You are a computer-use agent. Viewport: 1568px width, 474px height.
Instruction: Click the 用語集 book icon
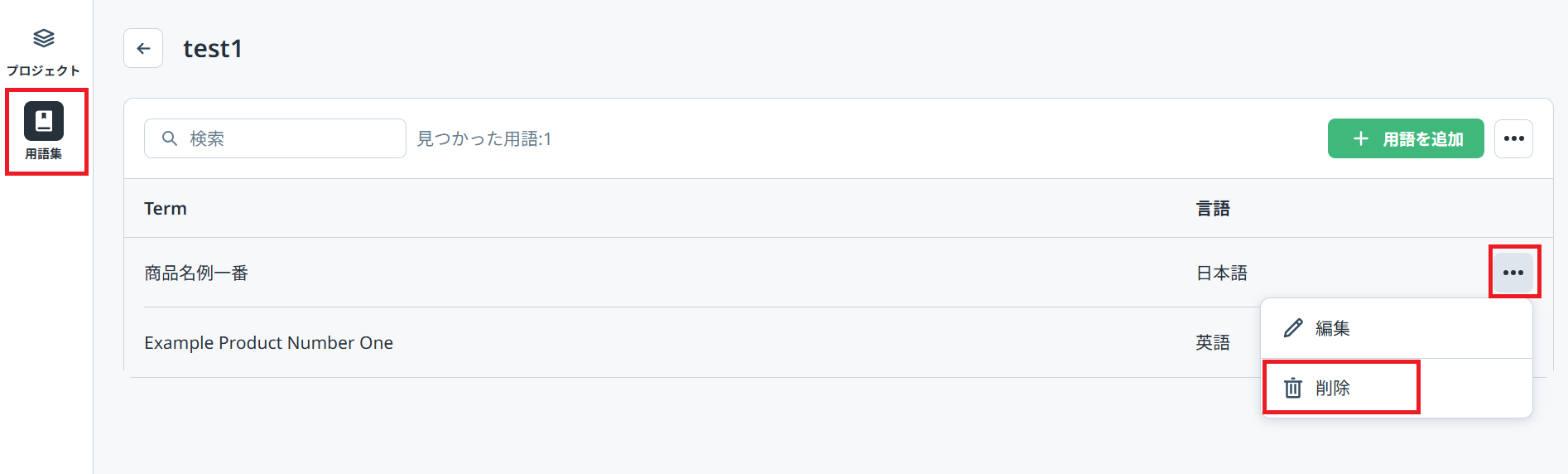(x=44, y=122)
